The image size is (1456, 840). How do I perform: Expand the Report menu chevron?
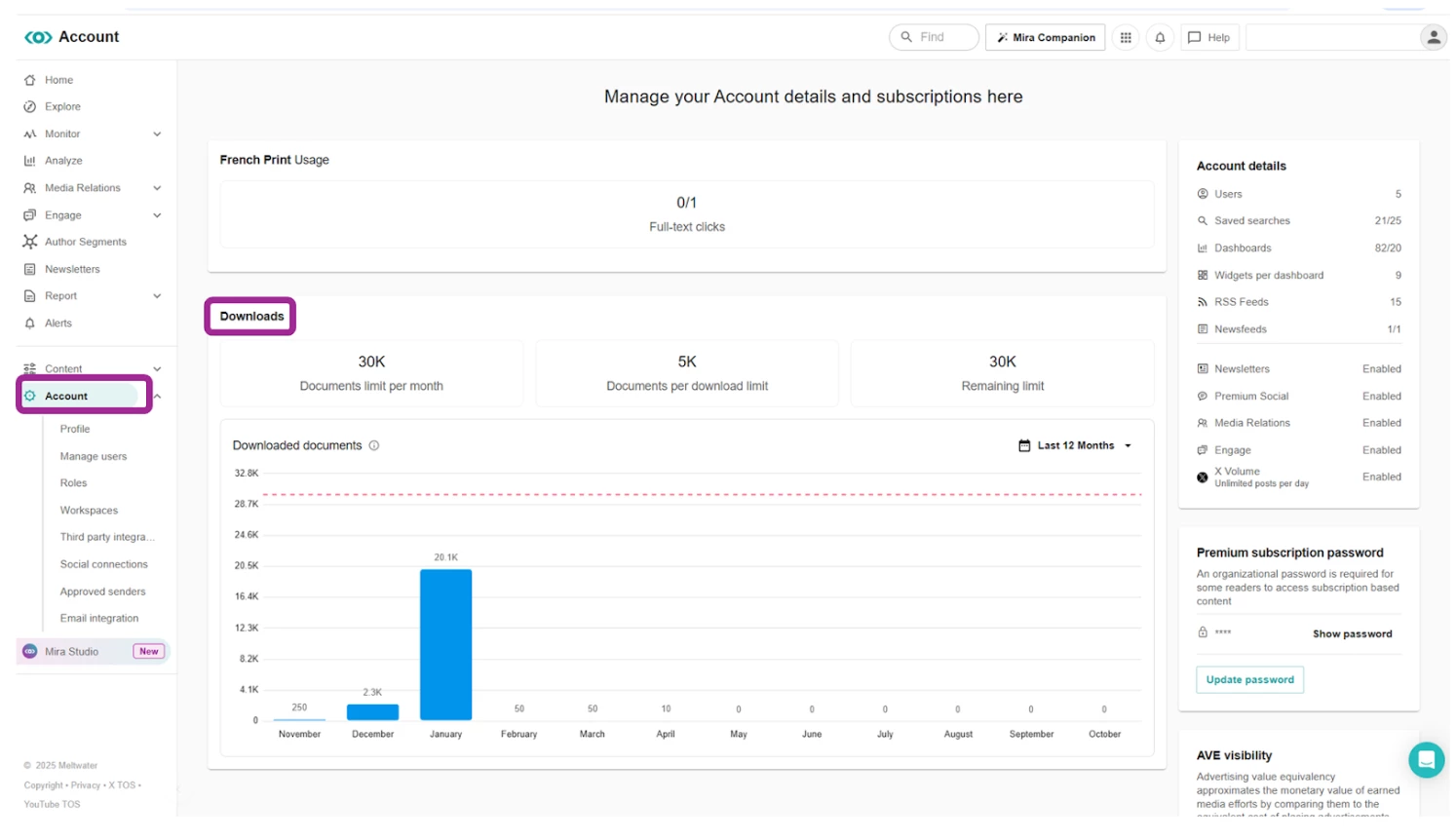(157, 296)
